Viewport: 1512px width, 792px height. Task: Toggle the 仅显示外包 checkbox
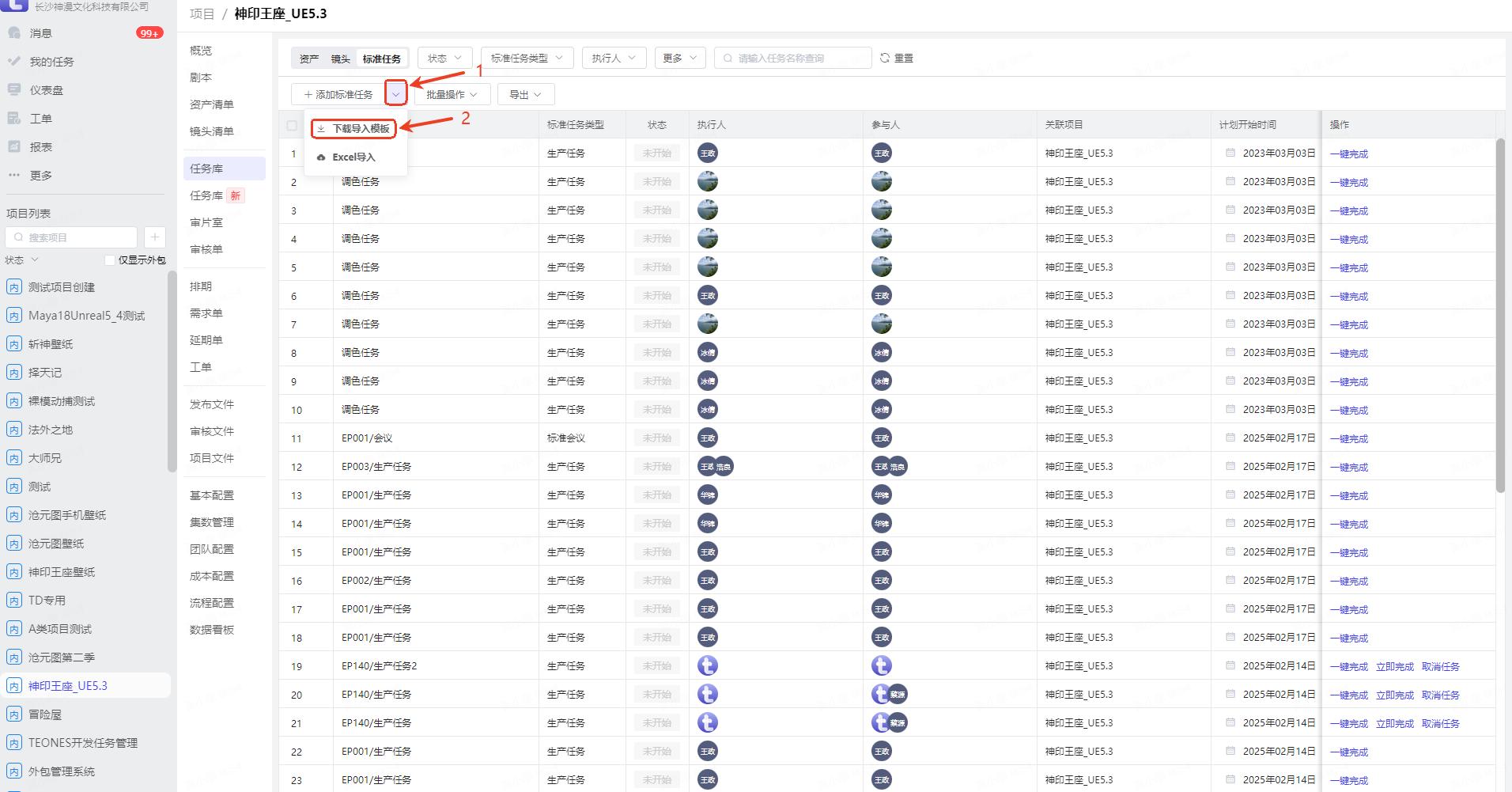pyautogui.click(x=110, y=260)
